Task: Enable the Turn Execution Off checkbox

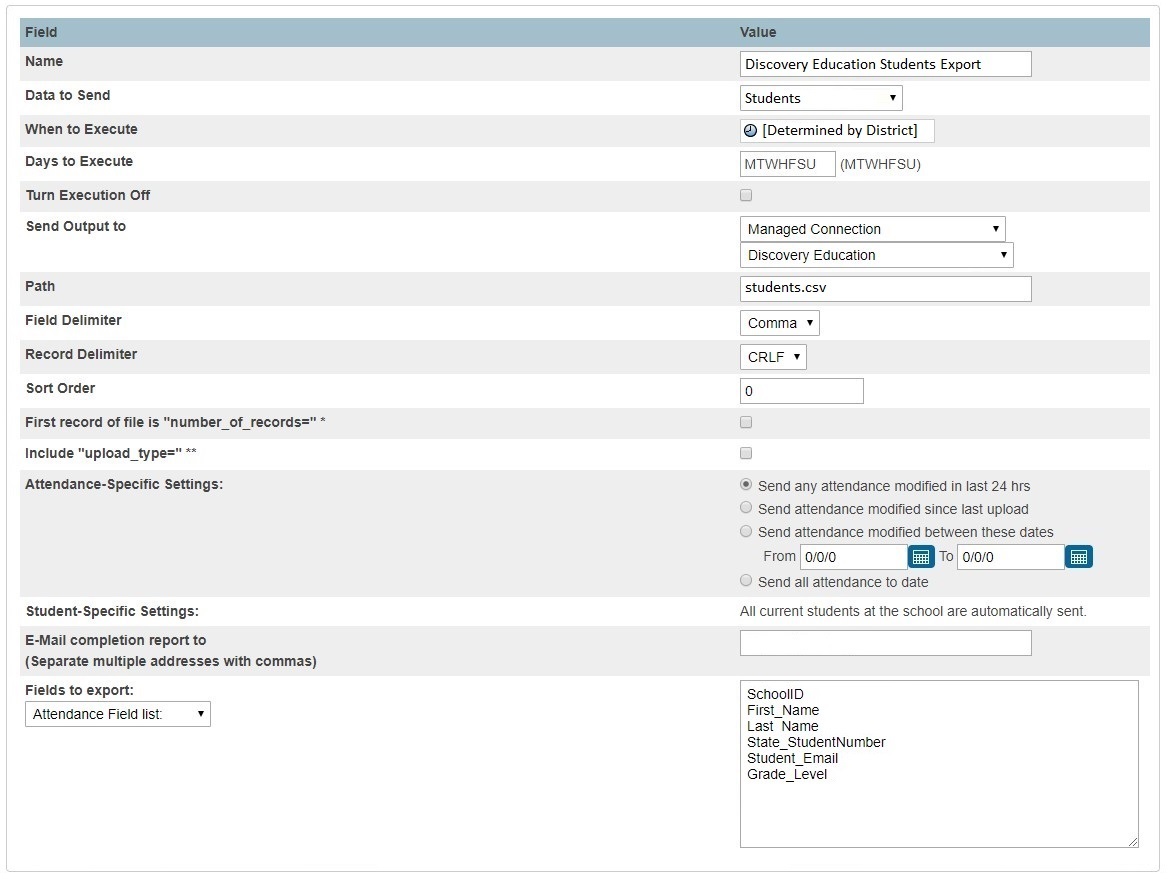Action: click(x=745, y=195)
